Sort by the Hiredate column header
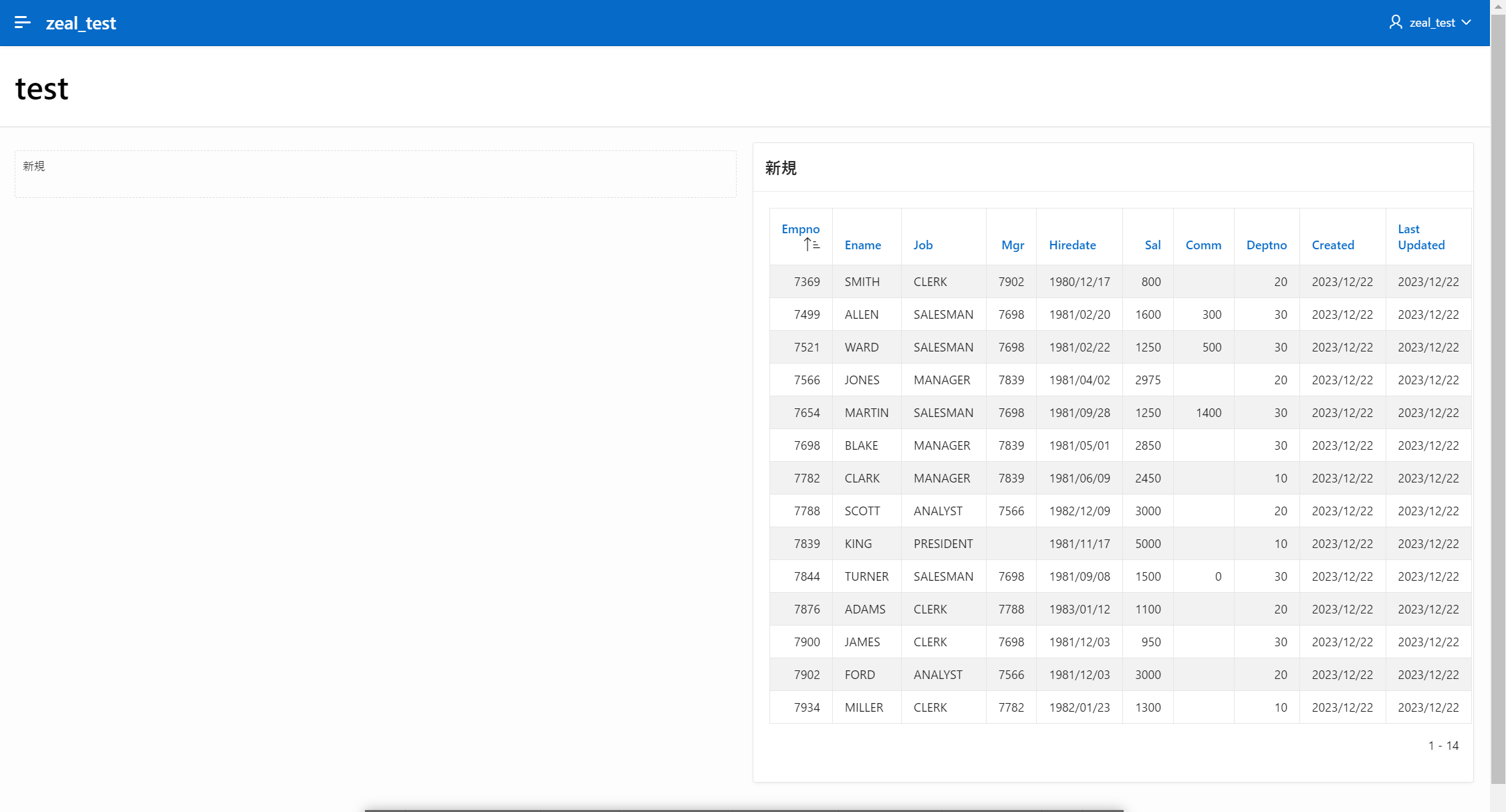This screenshot has width=1506, height=812. (1072, 245)
